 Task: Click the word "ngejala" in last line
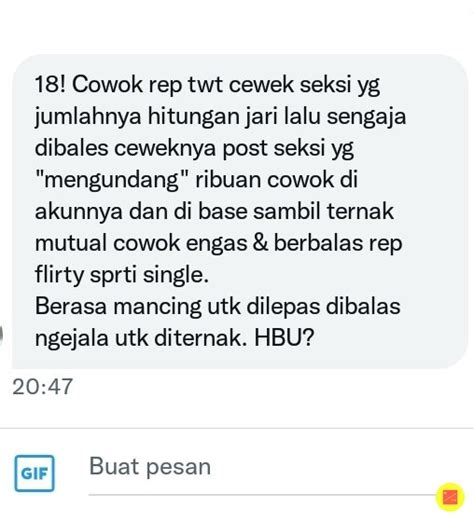click(72, 339)
